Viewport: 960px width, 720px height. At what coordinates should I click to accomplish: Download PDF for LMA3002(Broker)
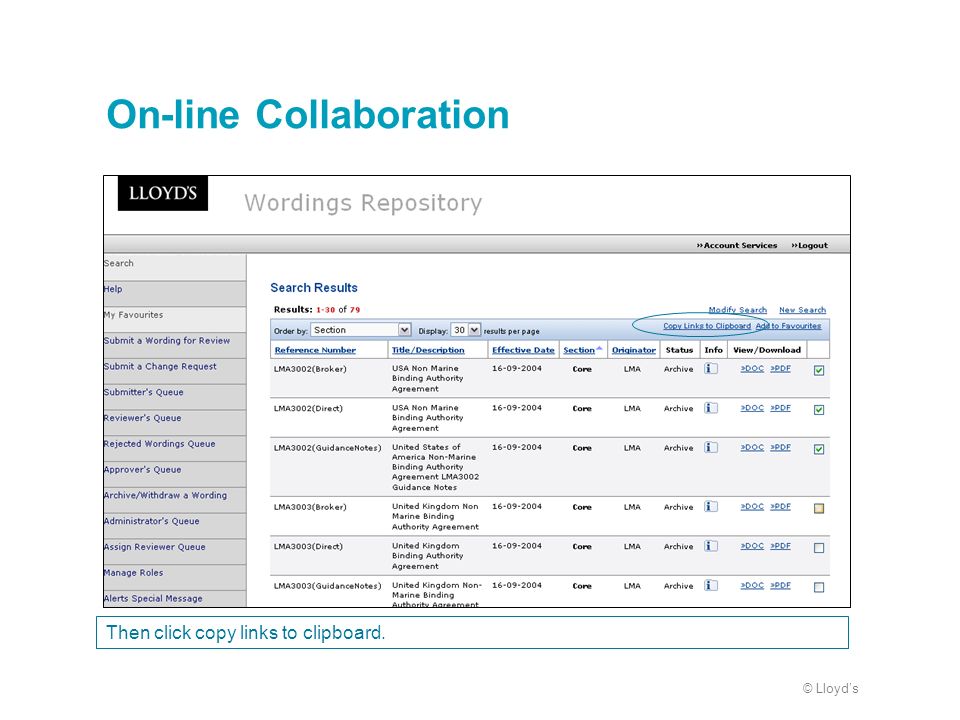click(x=781, y=369)
